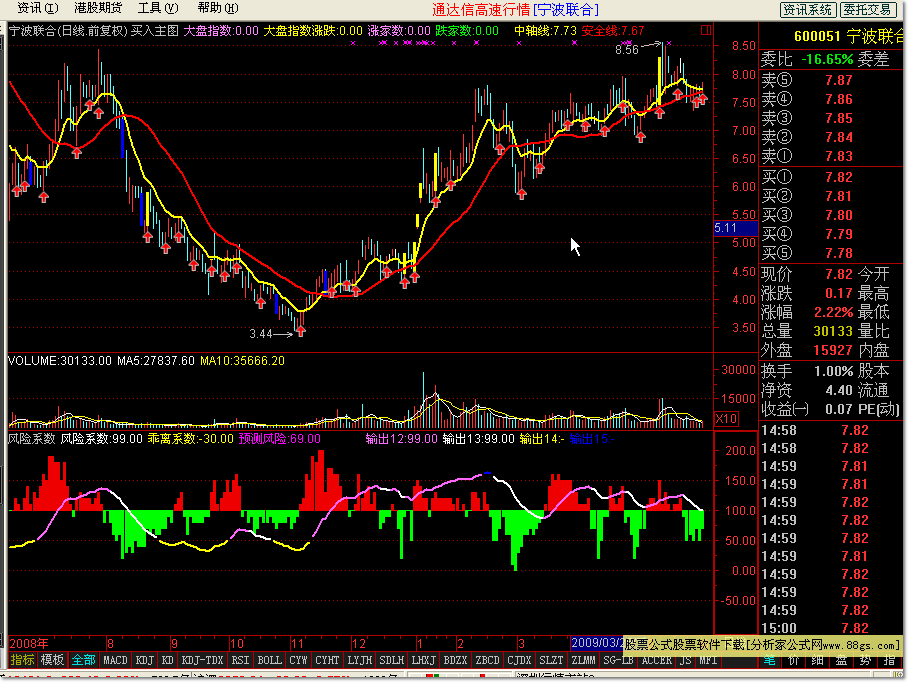Switch to the KDJ indicator

click(145, 660)
